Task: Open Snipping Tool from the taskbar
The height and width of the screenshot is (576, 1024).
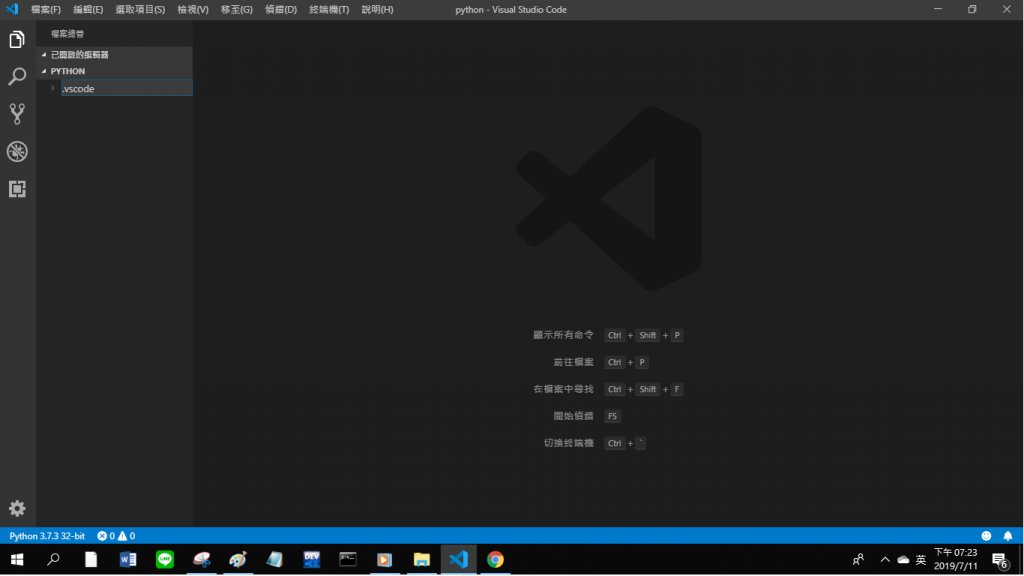Action: tap(202, 560)
